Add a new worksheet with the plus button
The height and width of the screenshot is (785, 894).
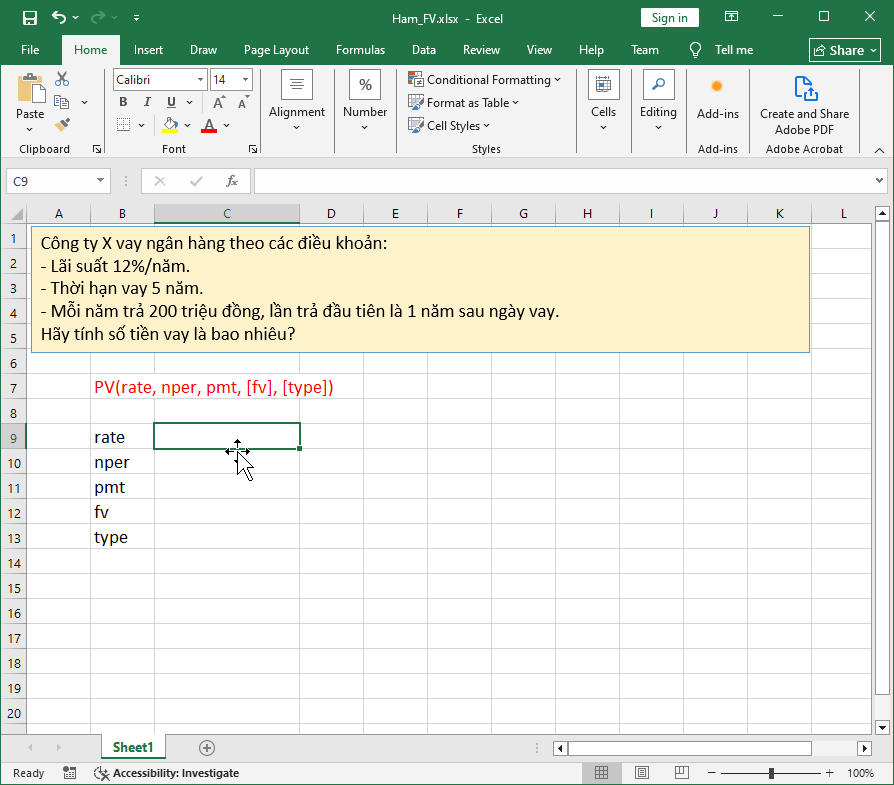tap(206, 747)
